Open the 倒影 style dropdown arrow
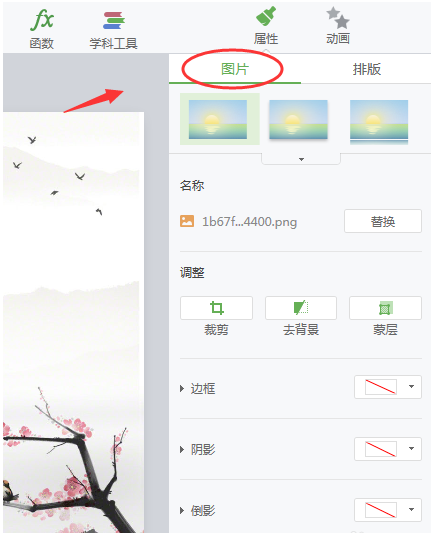Viewport: 435px width, 533px height. (411, 509)
